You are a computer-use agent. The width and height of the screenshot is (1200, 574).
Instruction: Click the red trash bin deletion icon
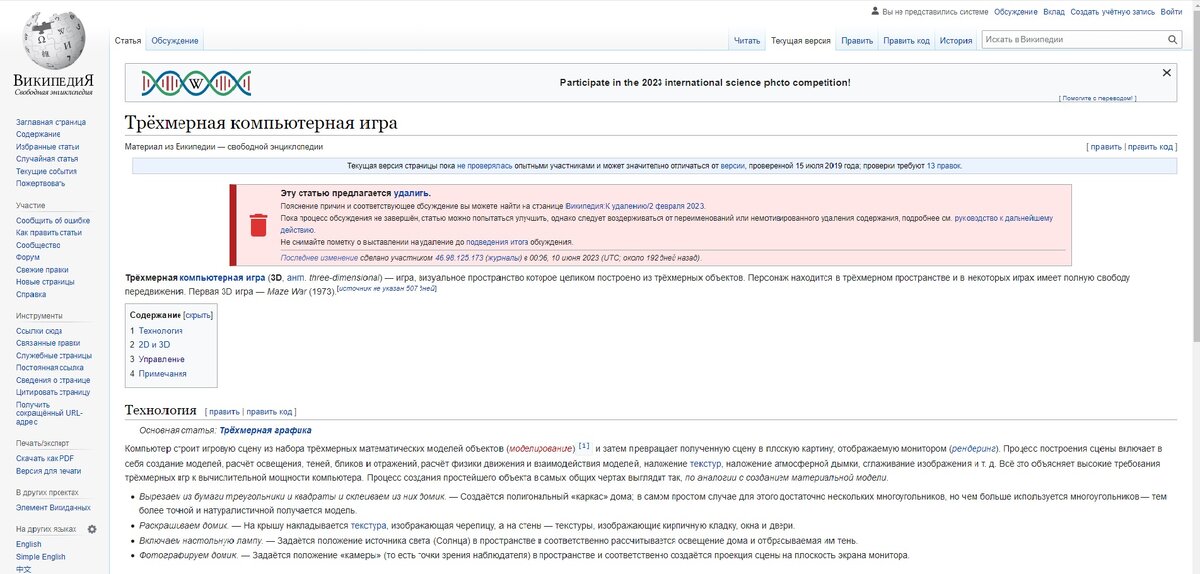click(x=258, y=223)
